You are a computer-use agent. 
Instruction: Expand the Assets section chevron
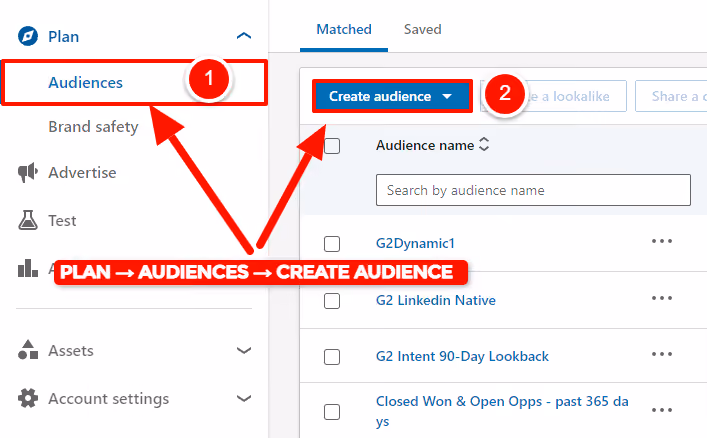(x=244, y=350)
